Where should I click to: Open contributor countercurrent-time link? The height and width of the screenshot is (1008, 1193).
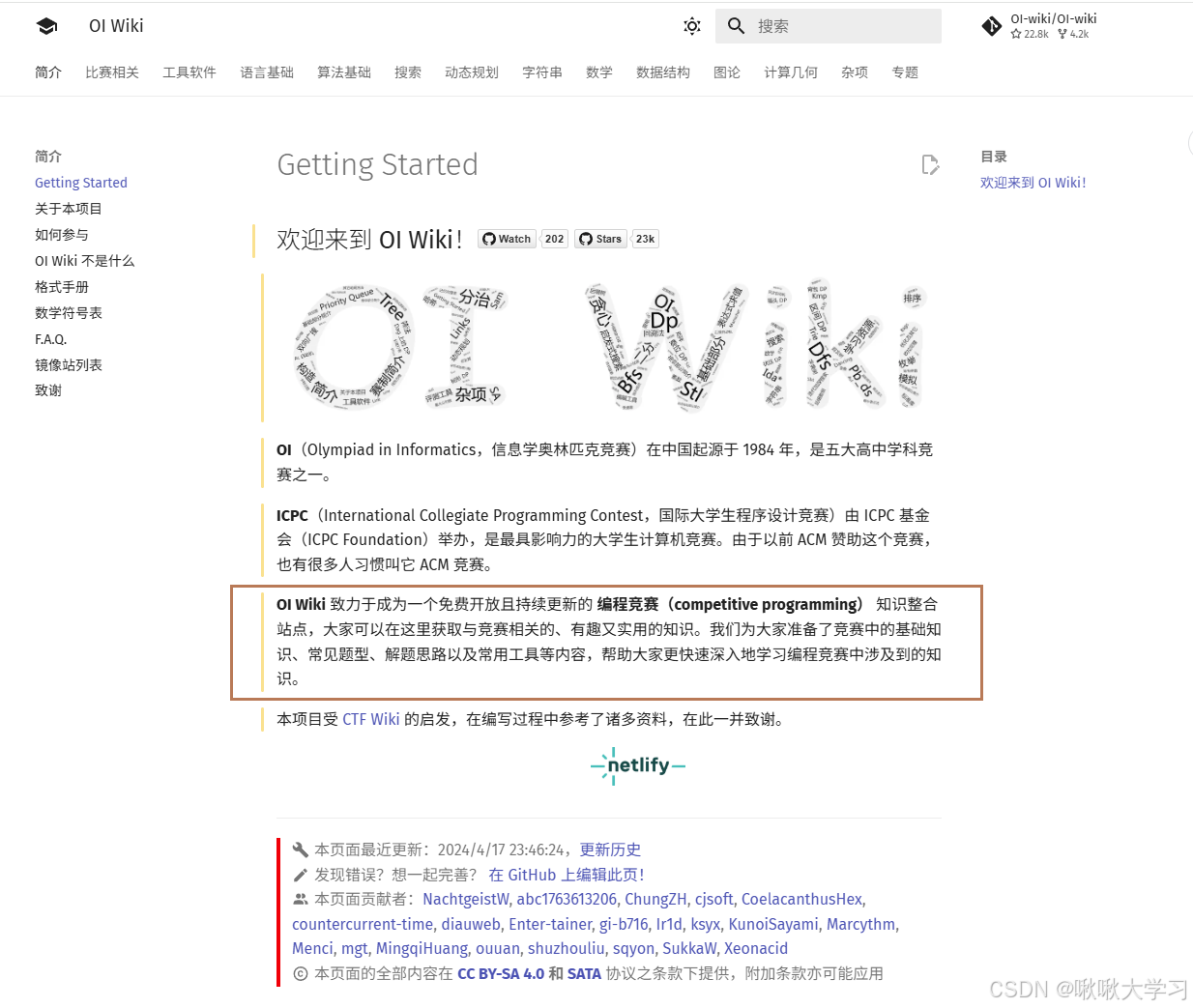[x=363, y=924]
